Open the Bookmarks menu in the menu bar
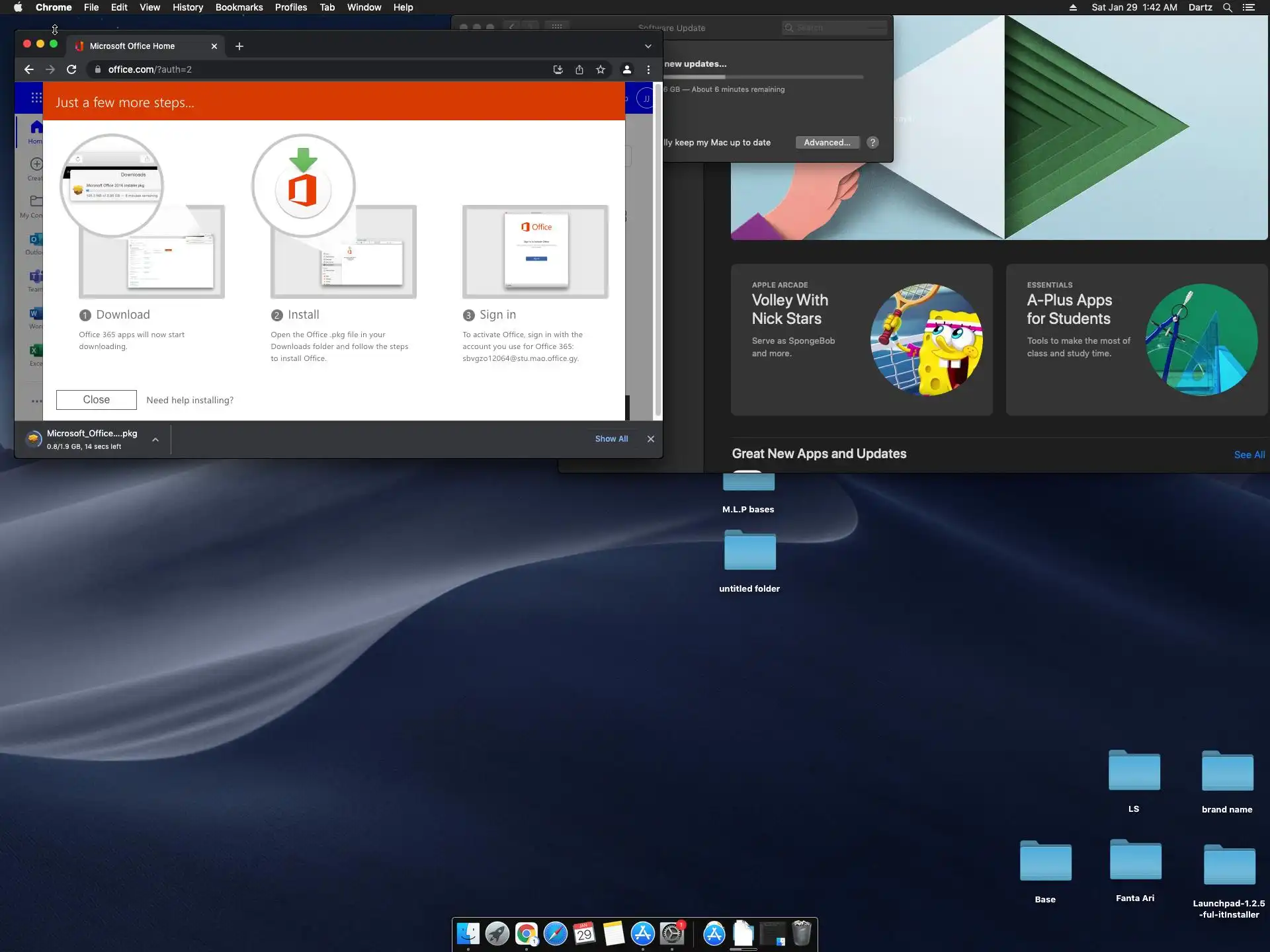1270x952 pixels. tap(239, 7)
